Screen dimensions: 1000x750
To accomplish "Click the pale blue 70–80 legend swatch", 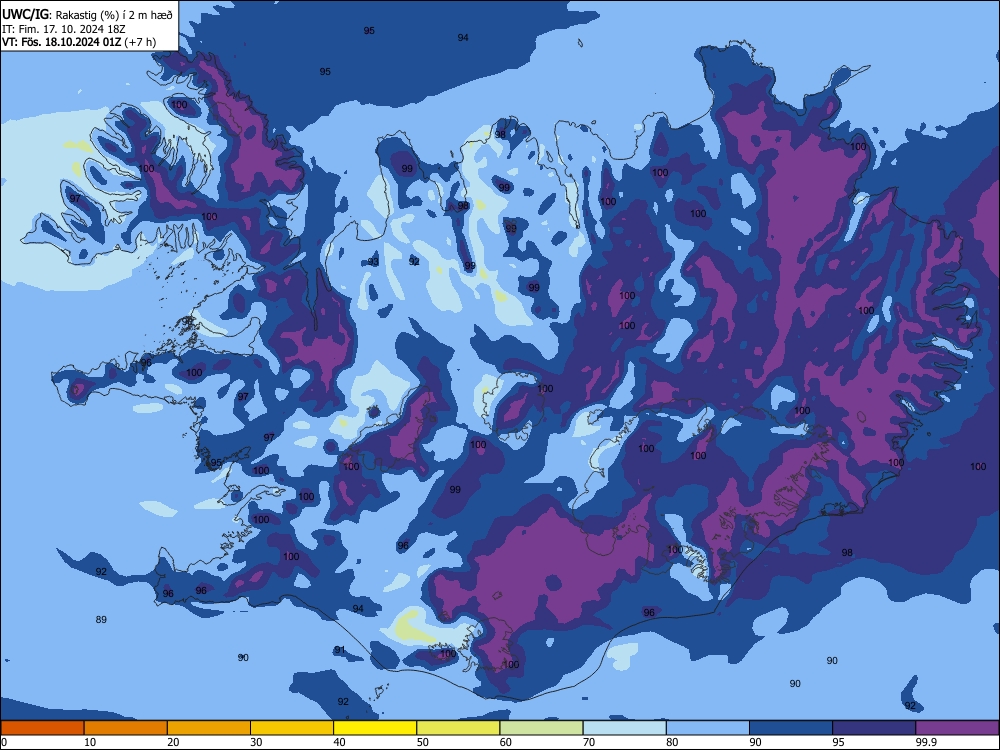I will [x=625, y=728].
